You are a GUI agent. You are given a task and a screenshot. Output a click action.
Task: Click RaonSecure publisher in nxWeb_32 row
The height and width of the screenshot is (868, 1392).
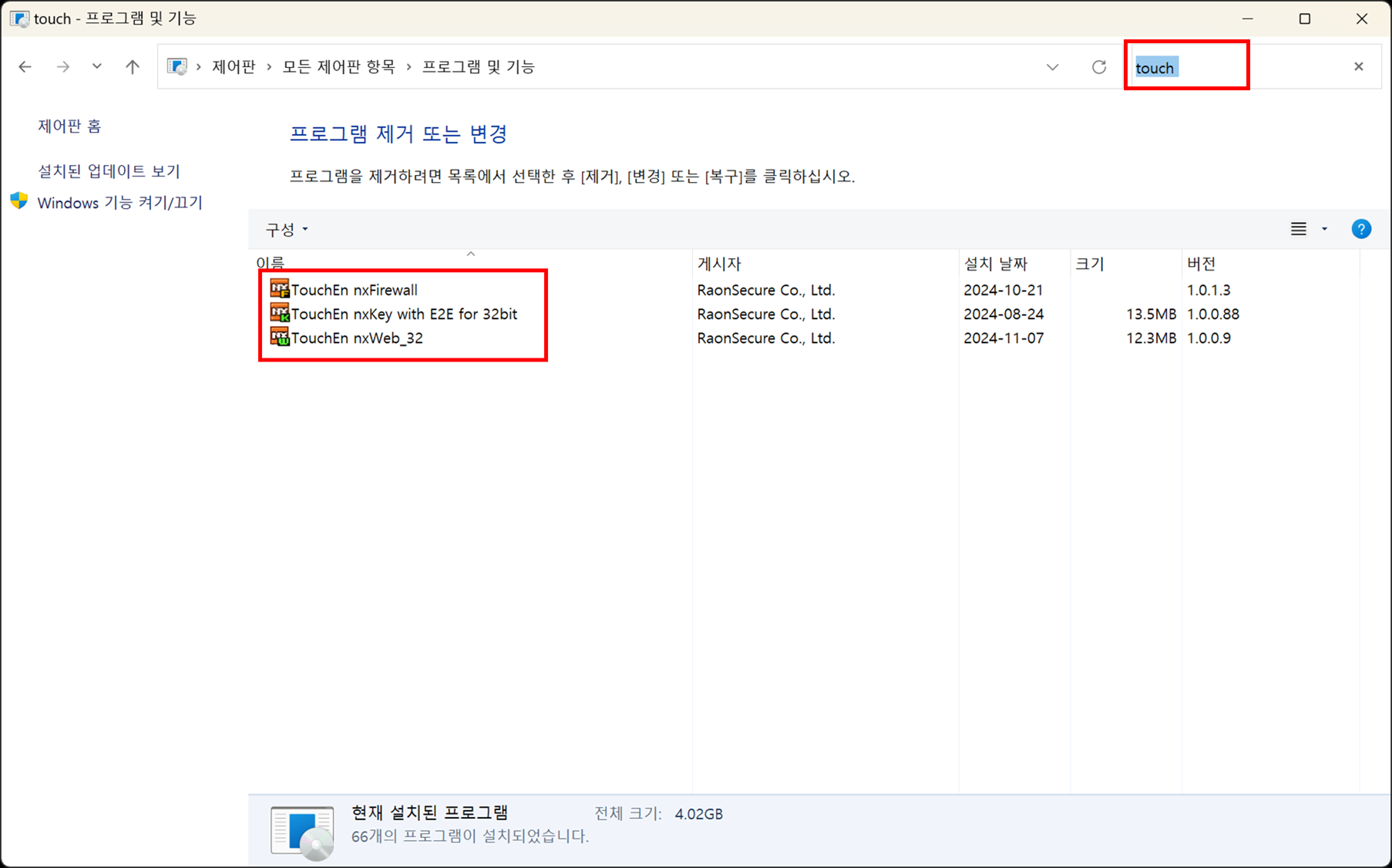766,338
